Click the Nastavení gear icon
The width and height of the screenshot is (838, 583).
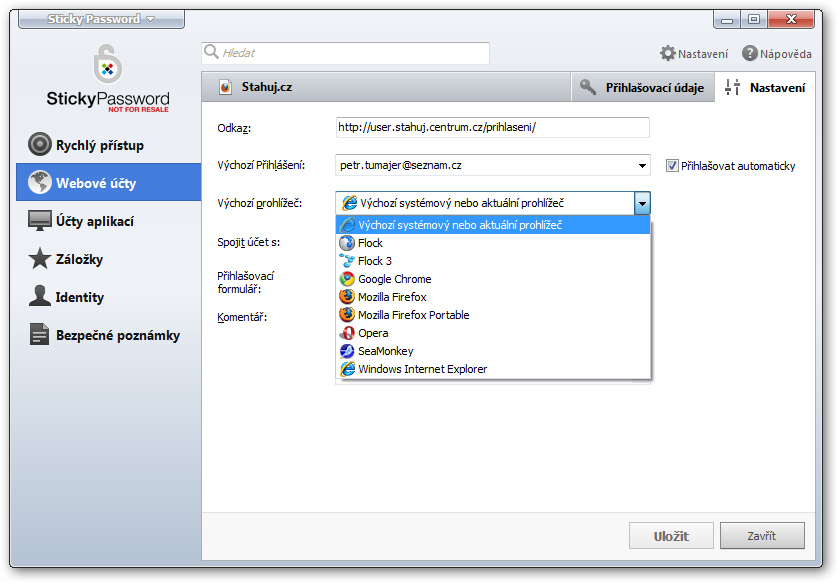coord(668,53)
